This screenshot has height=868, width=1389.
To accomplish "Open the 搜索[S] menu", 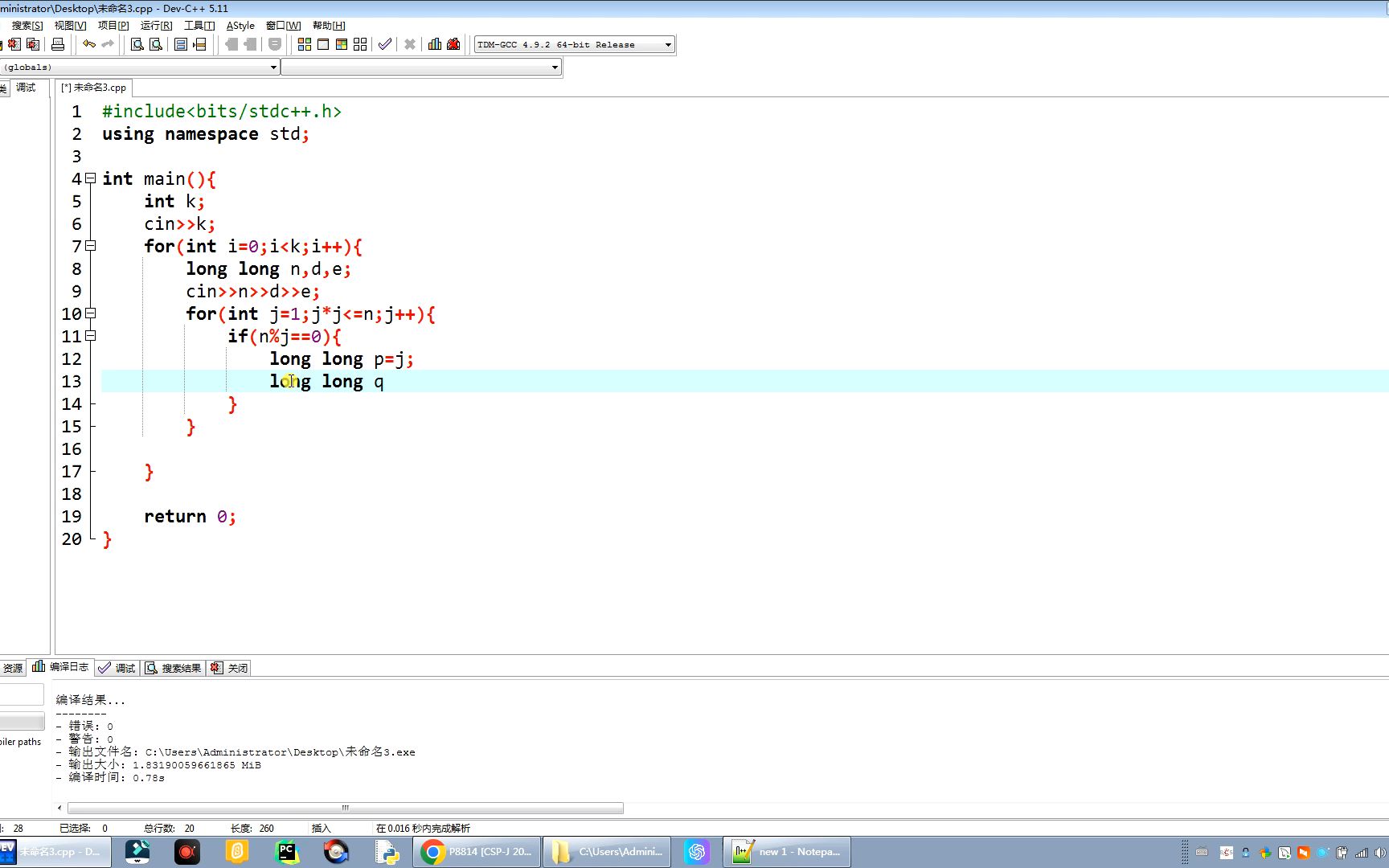I will point(27,26).
